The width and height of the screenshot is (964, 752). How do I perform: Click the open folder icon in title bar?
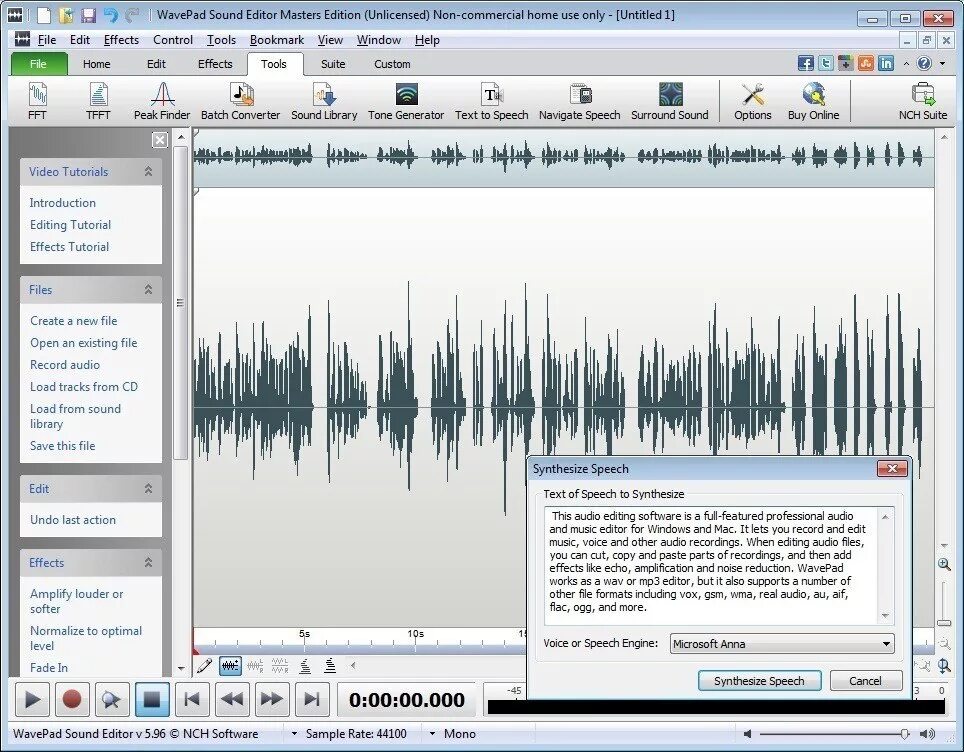[66, 15]
